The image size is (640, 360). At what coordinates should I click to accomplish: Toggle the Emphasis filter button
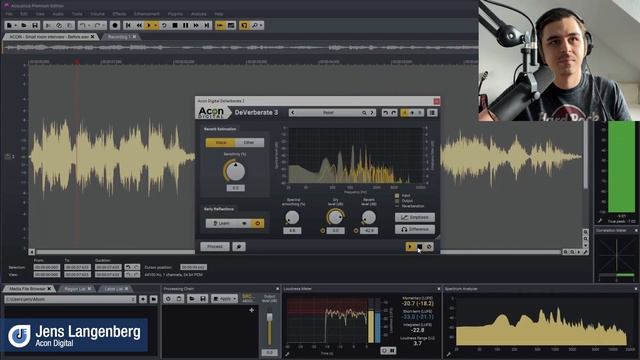pyautogui.click(x=415, y=217)
